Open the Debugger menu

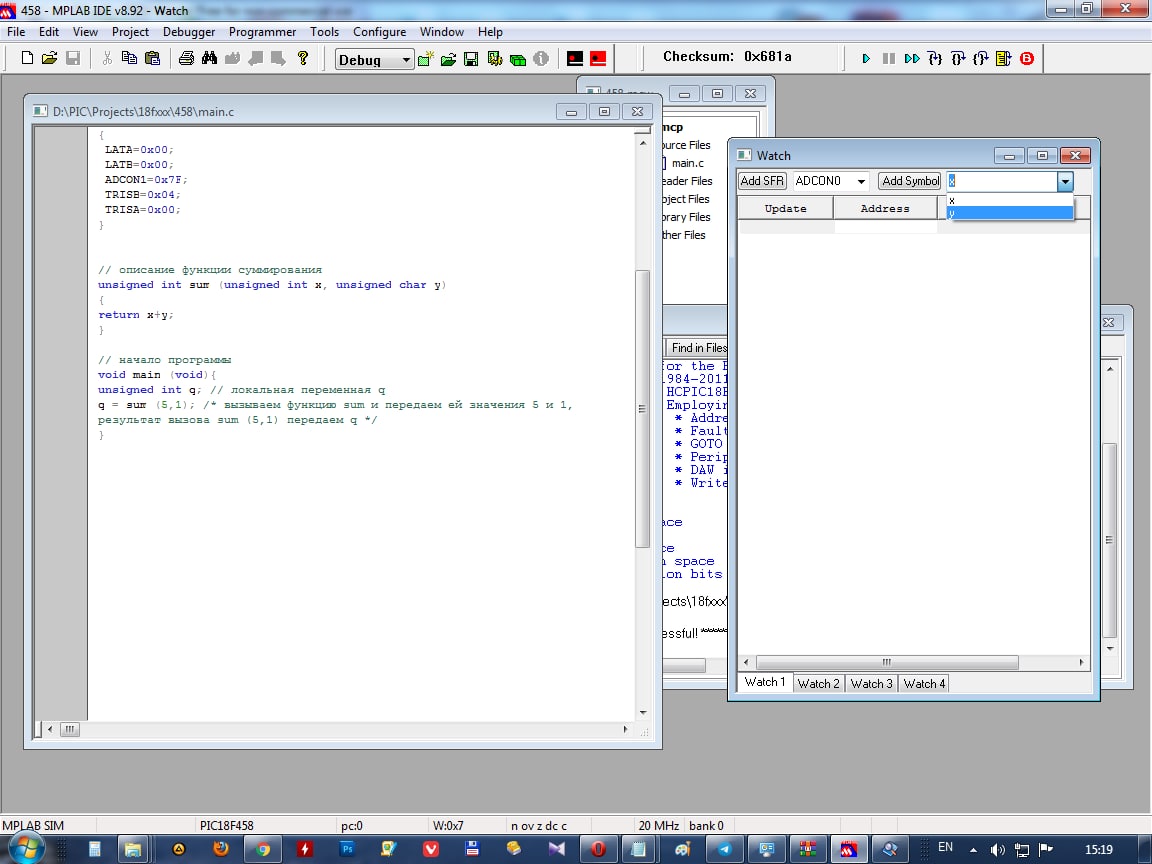(189, 32)
